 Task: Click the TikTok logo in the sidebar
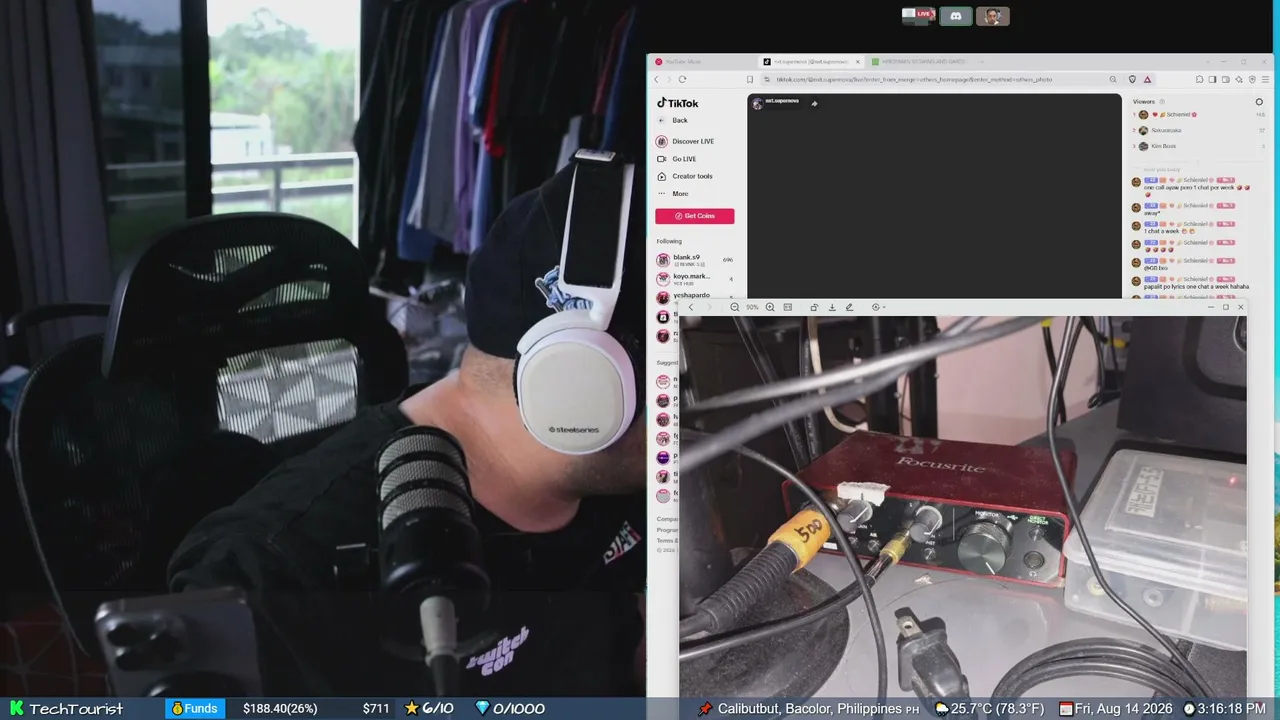click(677, 103)
